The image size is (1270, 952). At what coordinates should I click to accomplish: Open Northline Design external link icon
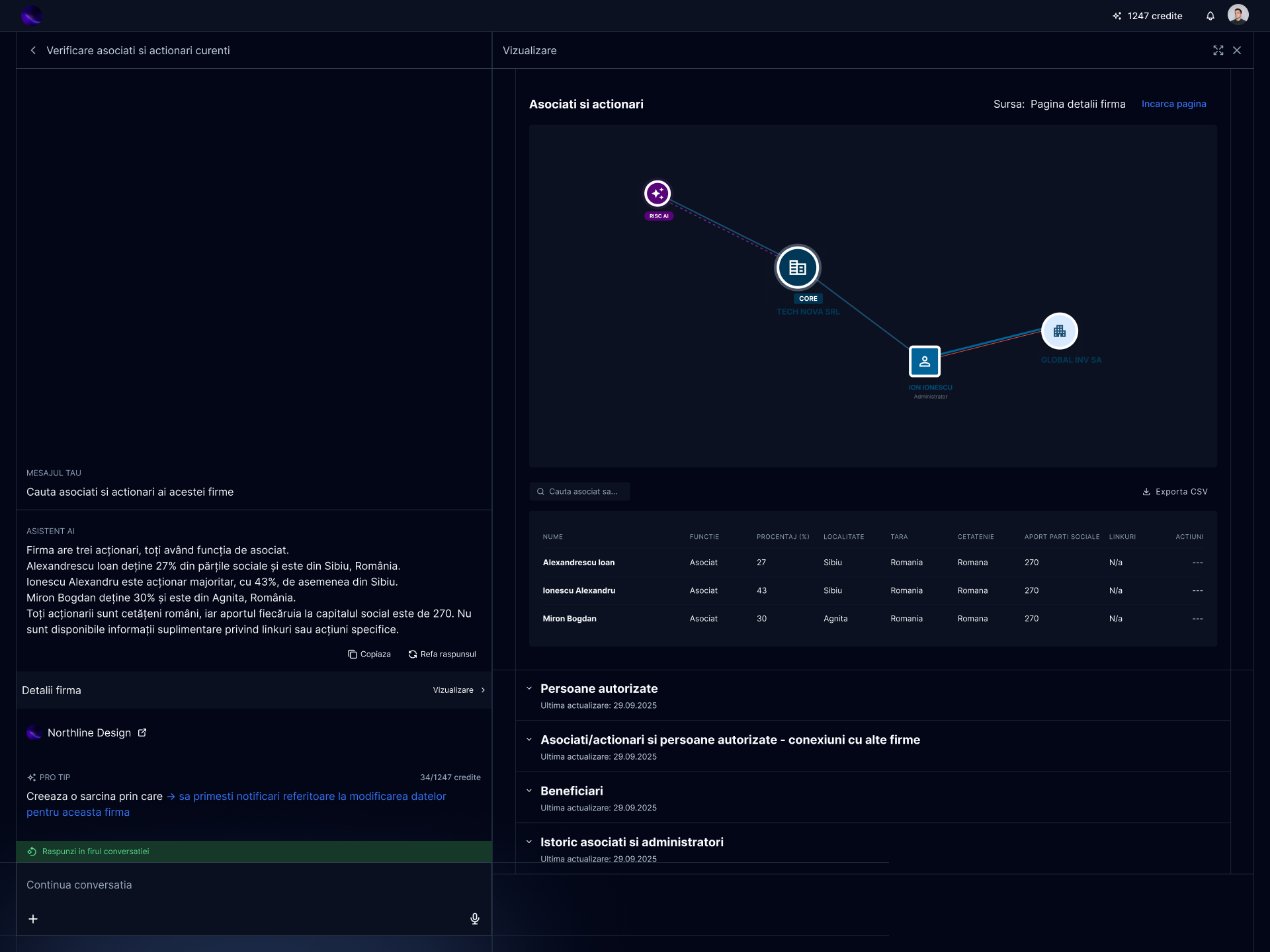(142, 733)
